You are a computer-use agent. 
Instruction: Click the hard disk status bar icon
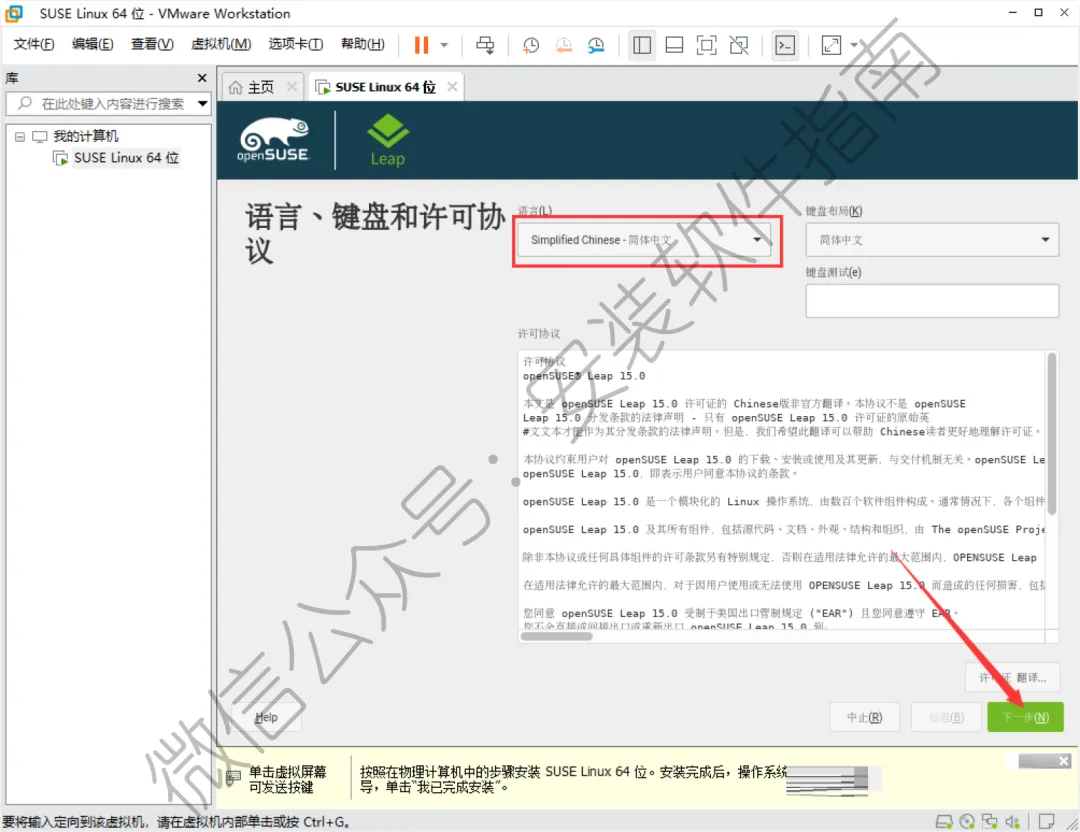point(944,821)
